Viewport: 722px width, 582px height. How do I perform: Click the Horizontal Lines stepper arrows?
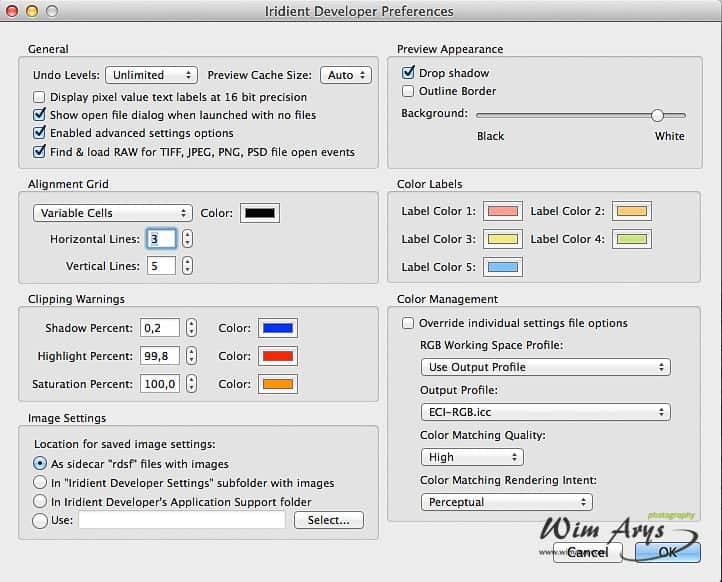click(x=187, y=239)
